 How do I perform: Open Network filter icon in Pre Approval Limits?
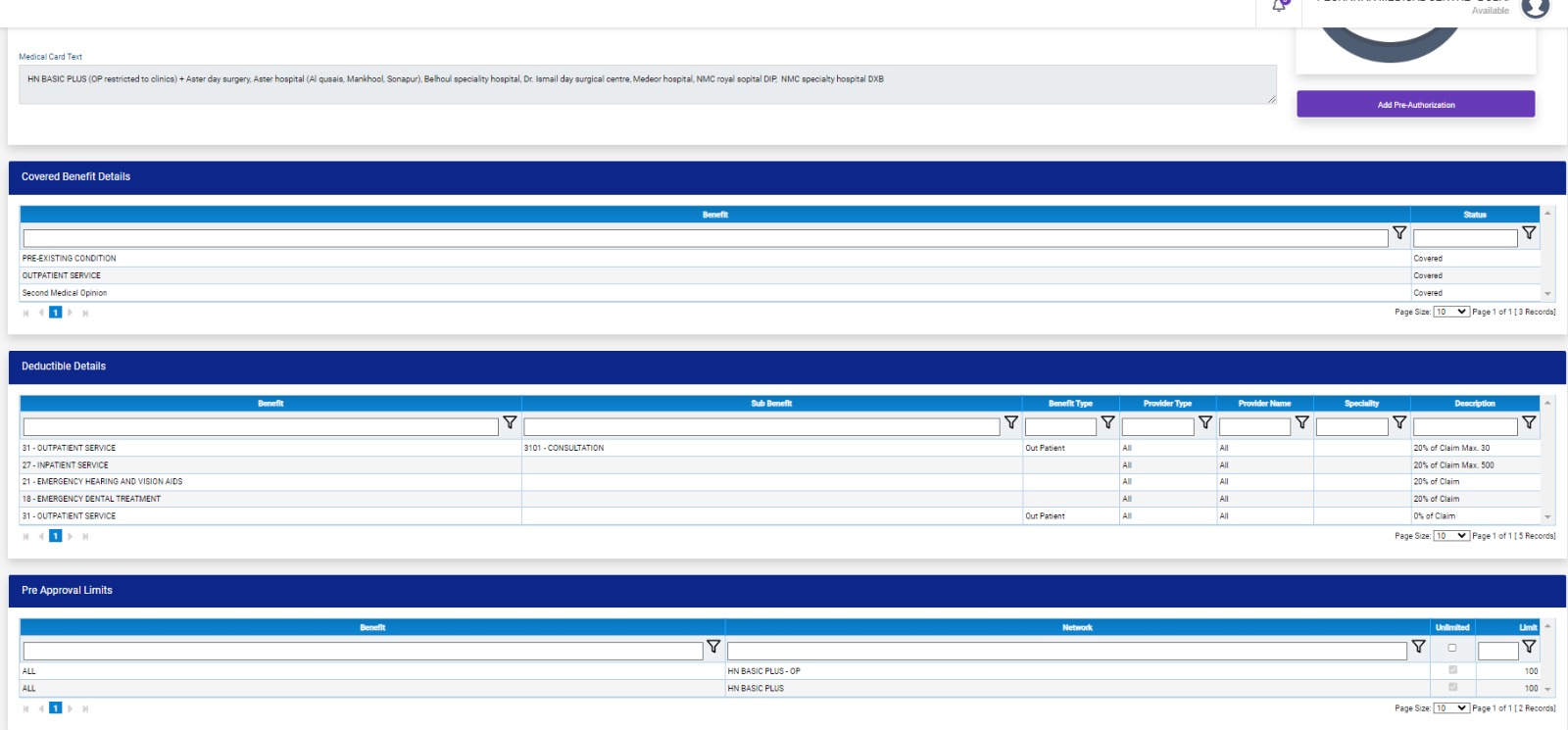click(1418, 647)
